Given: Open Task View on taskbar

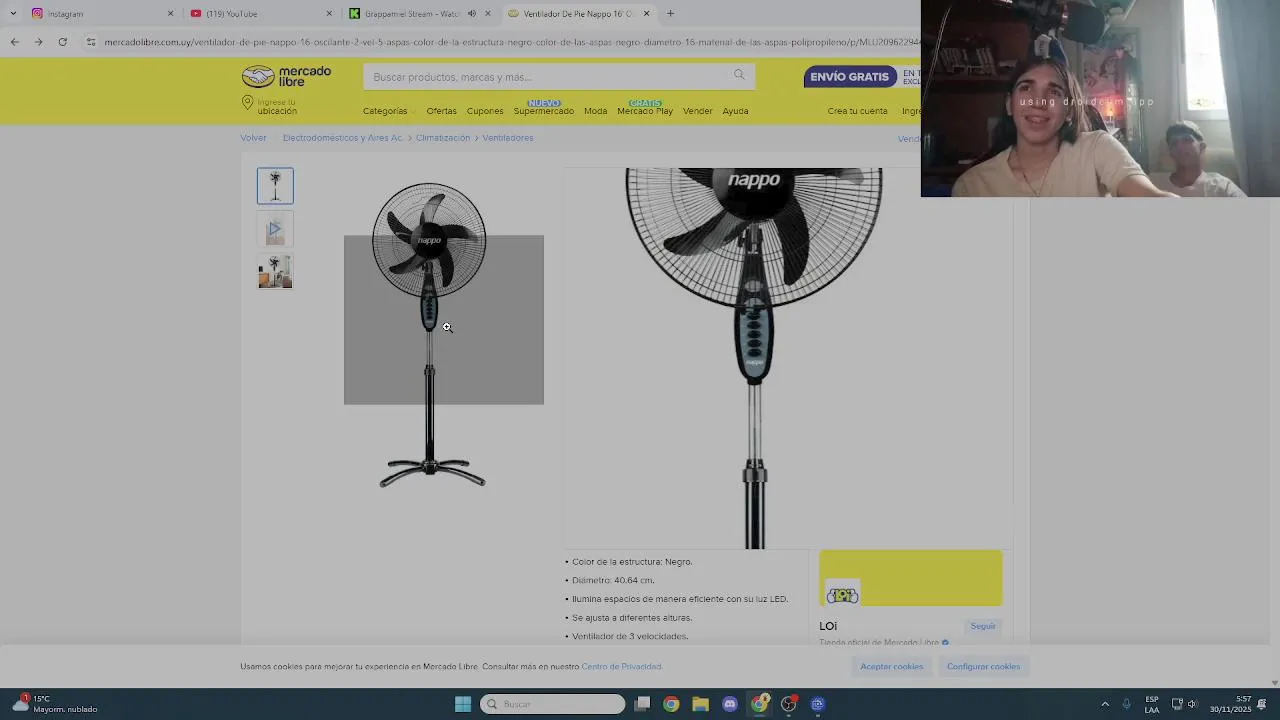Looking at the screenshot, I should click(643, 704).
